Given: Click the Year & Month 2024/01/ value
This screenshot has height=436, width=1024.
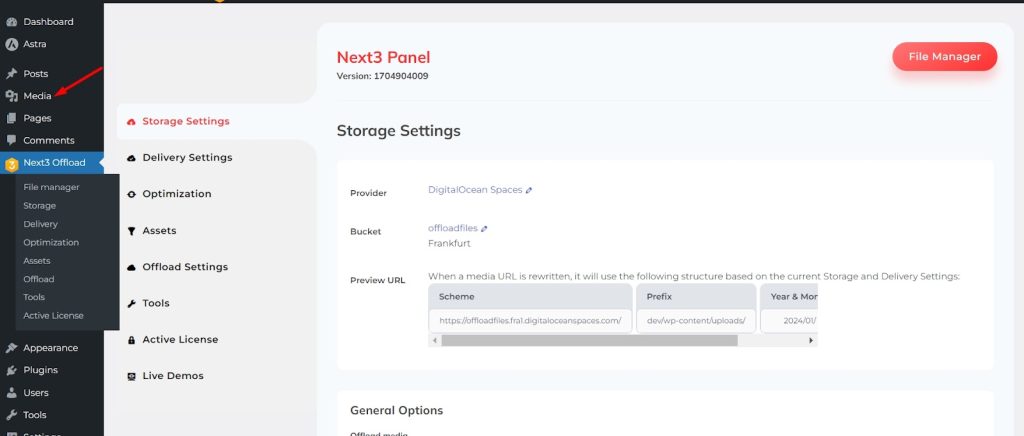Looking at the screenshot, I should [x=789, y=321].
